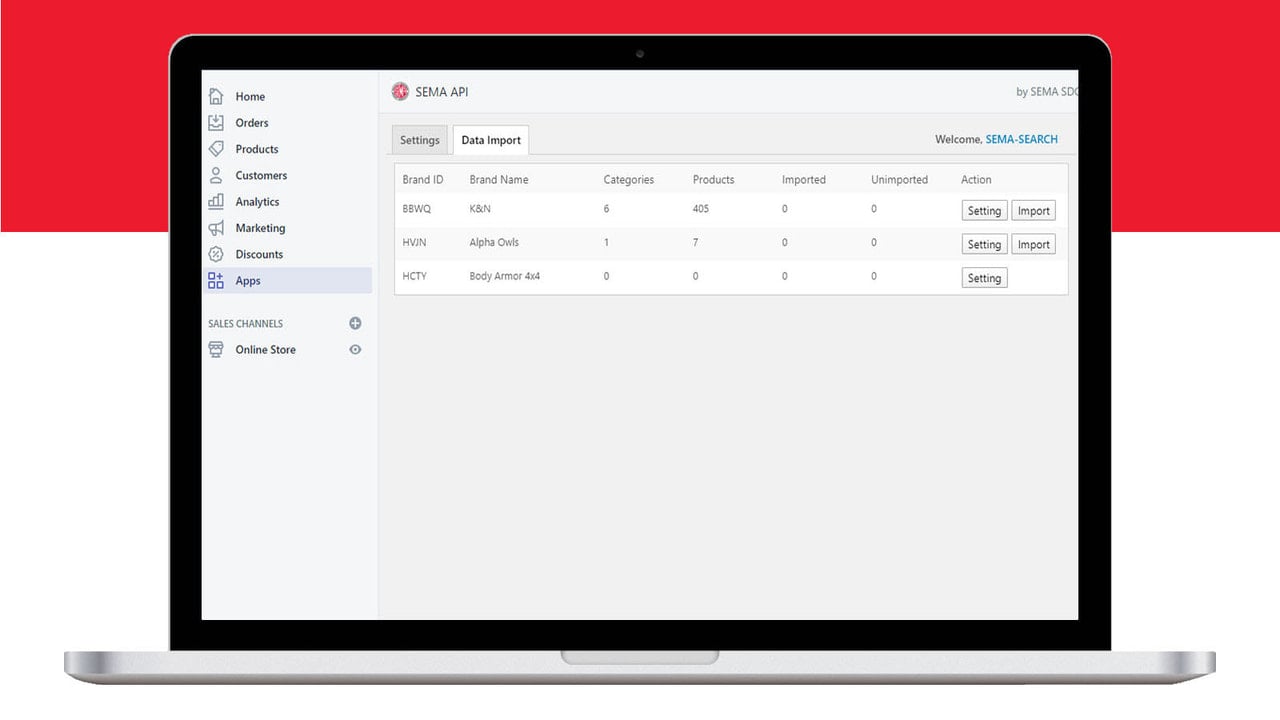1280x720 pixels.
Task: Click the Analytics bar chart icon
Action: click(216, 201)
